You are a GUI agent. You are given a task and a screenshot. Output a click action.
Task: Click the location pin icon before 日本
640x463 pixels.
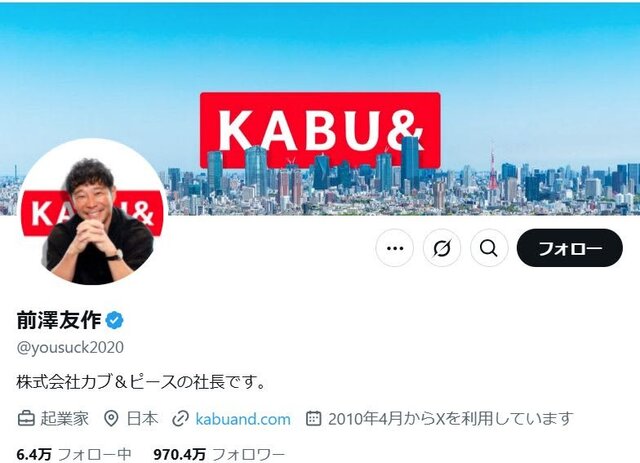pos(111,419)
